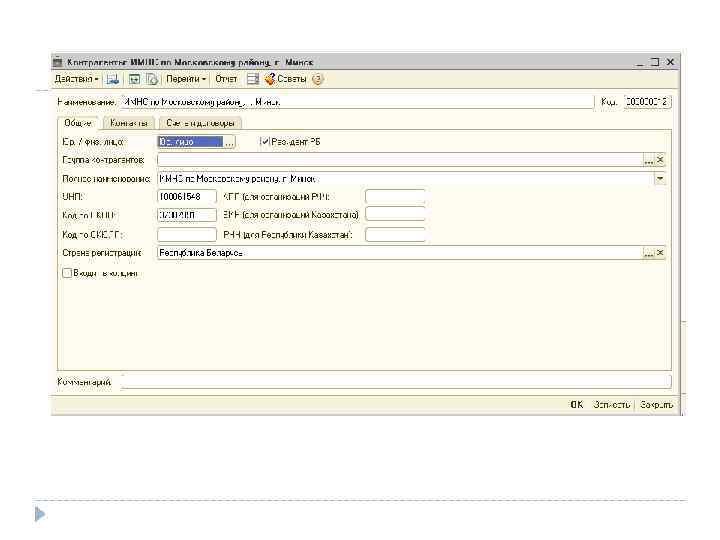Click the Закрыть button
This screenshot has width=720, height=540.
pos(656,405)
